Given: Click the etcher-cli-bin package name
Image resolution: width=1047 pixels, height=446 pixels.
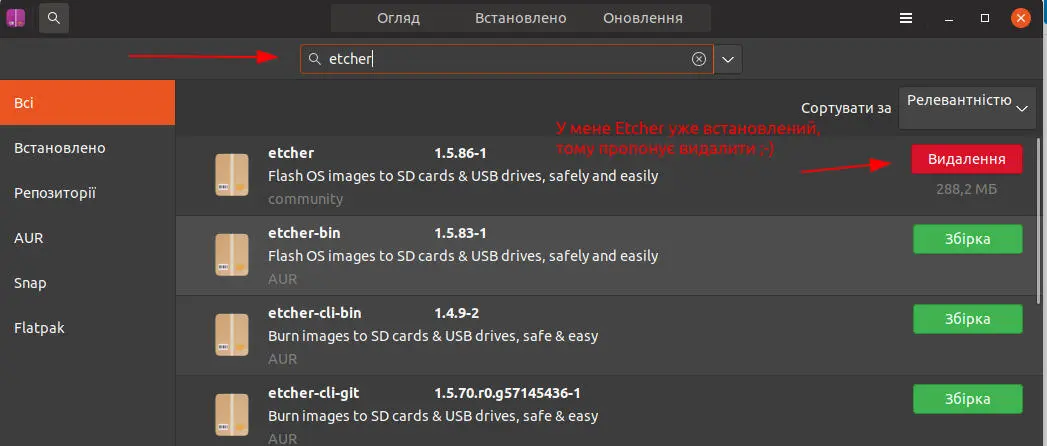Looking at the screenshot, I should click(315, 313).
